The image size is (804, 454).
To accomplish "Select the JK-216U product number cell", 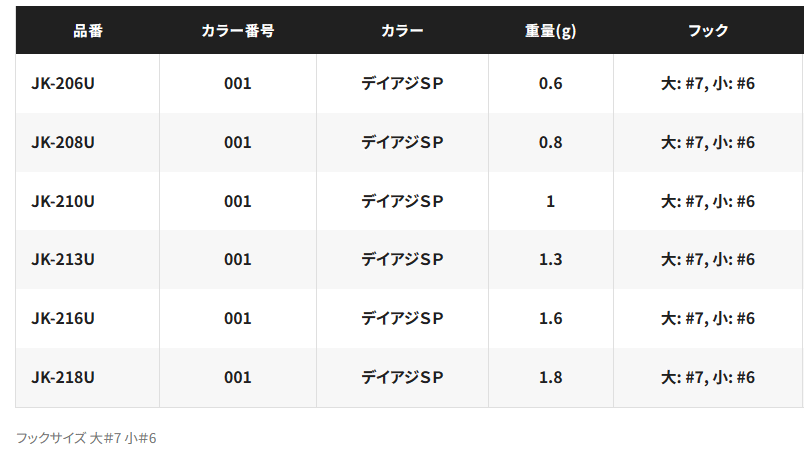I will [88, 319].
